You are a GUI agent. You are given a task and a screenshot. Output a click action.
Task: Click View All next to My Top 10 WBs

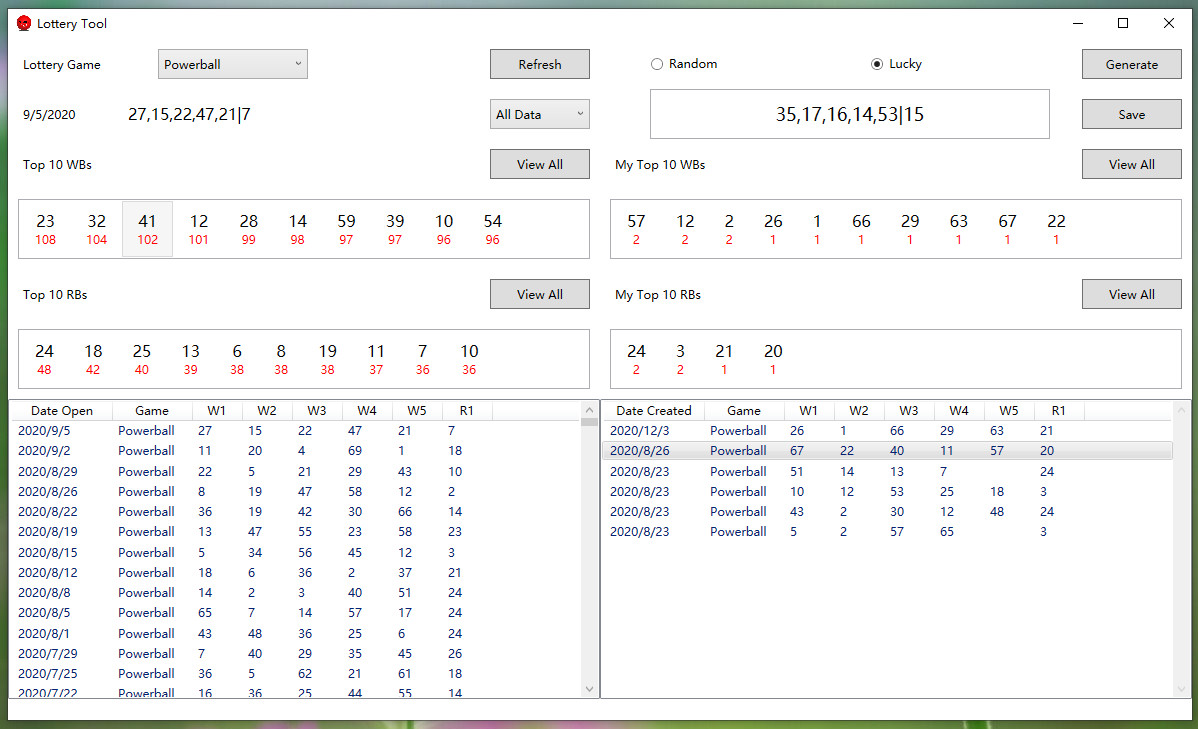1131,164
